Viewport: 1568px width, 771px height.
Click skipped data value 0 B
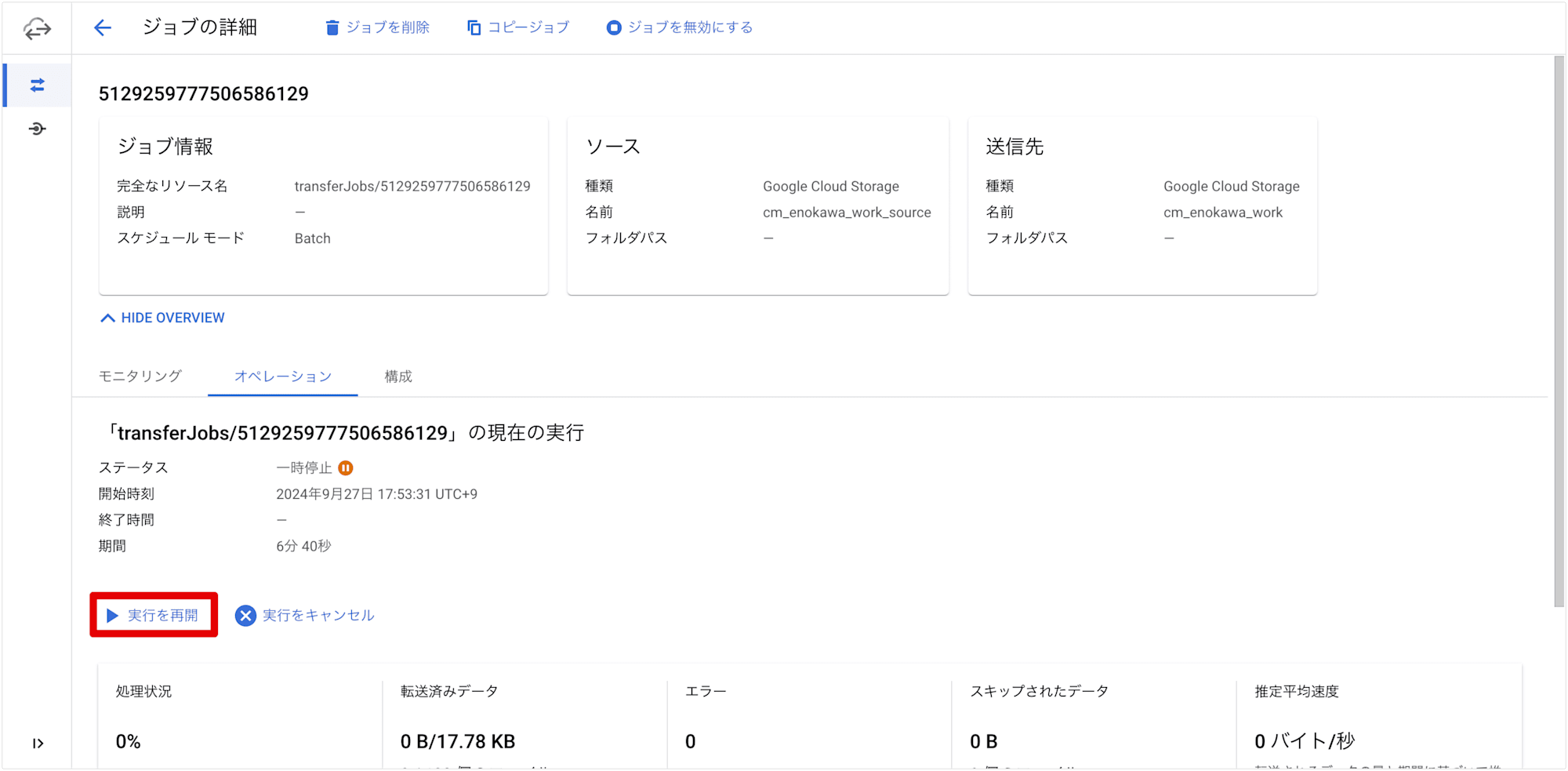tap(984, 742)
